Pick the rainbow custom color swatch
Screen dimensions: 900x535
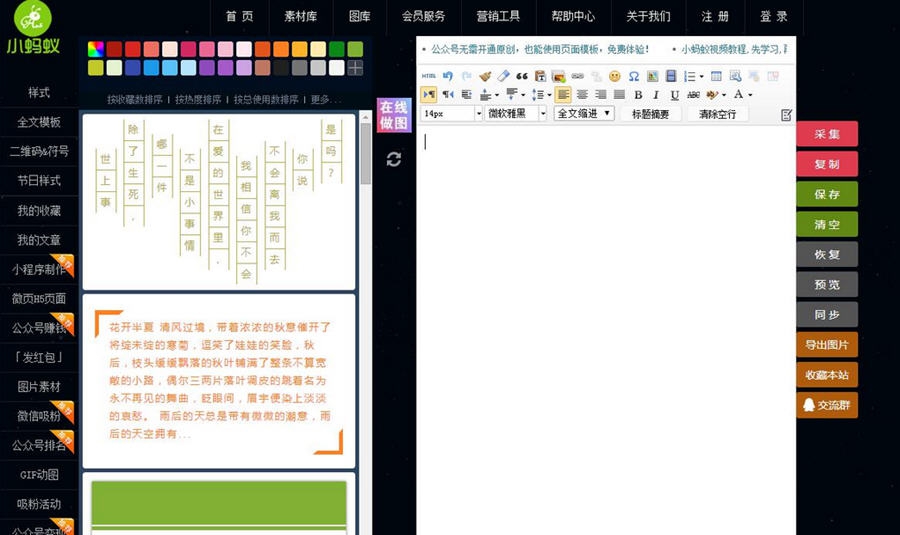(96, 49)
